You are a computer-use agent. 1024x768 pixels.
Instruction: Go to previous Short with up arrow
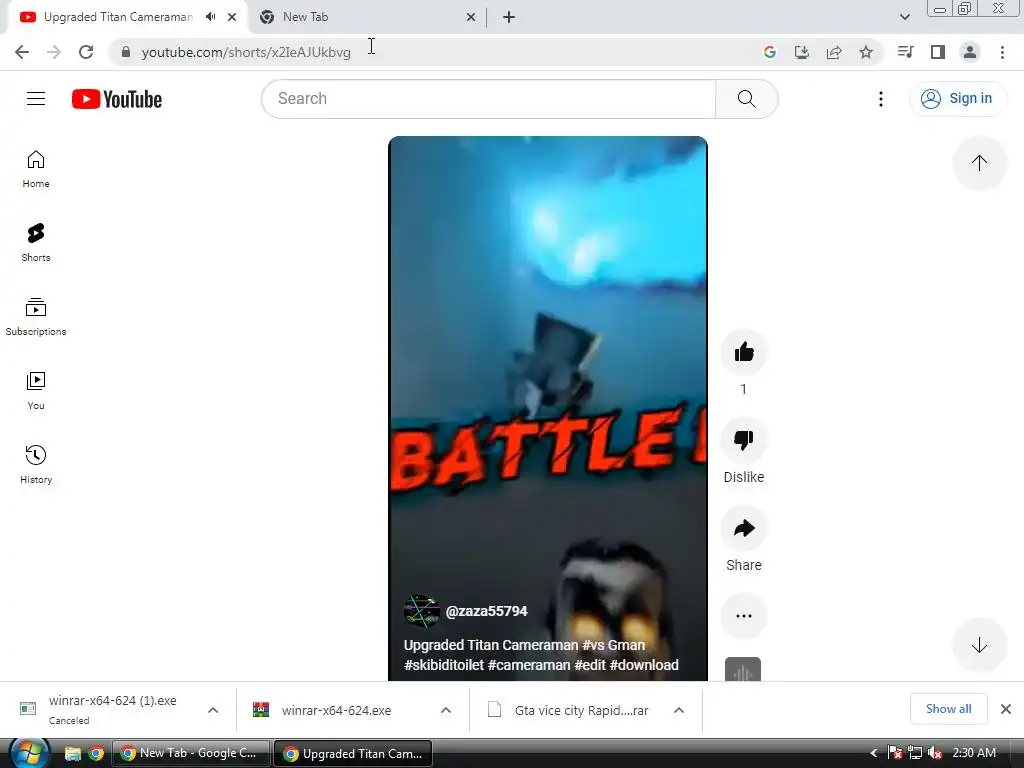979,163
